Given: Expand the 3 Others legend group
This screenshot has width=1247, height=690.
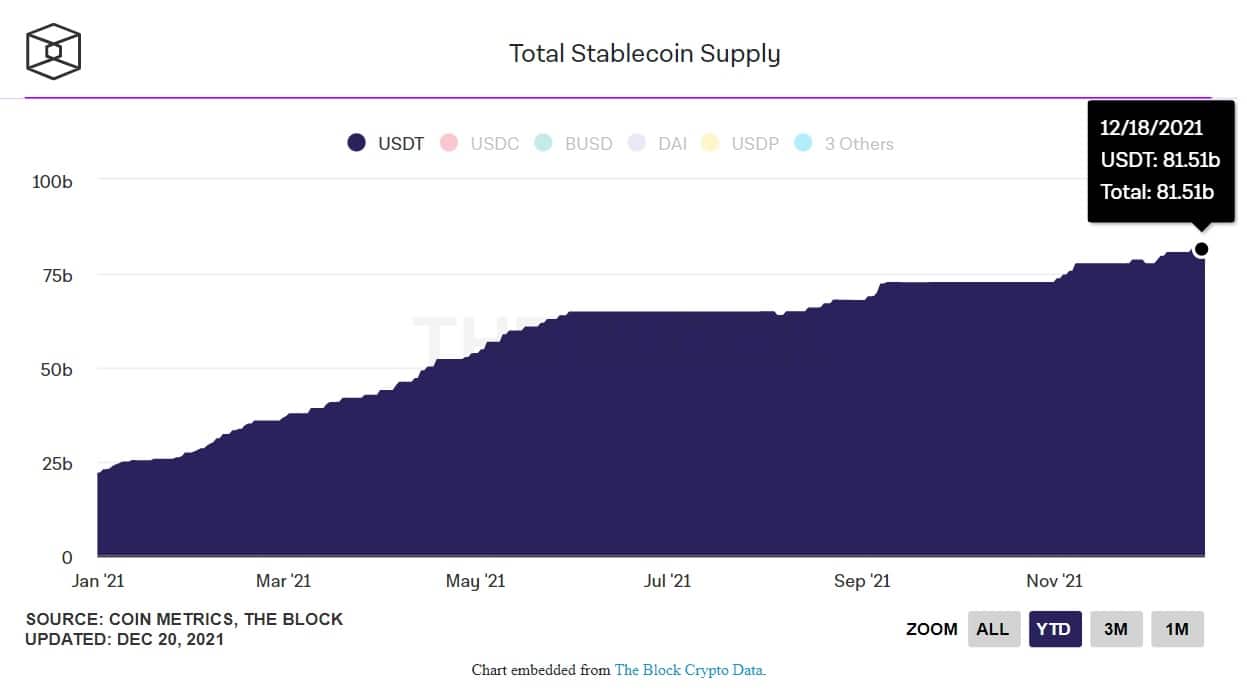Looking at the screenshot, I should pos(845,144).
